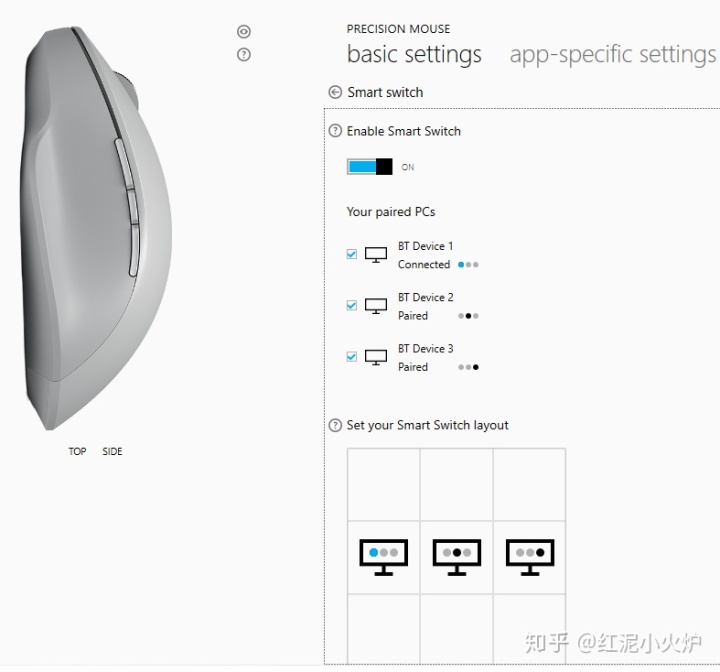
Task: Open the basic settings tab
Action: (414, 55)
